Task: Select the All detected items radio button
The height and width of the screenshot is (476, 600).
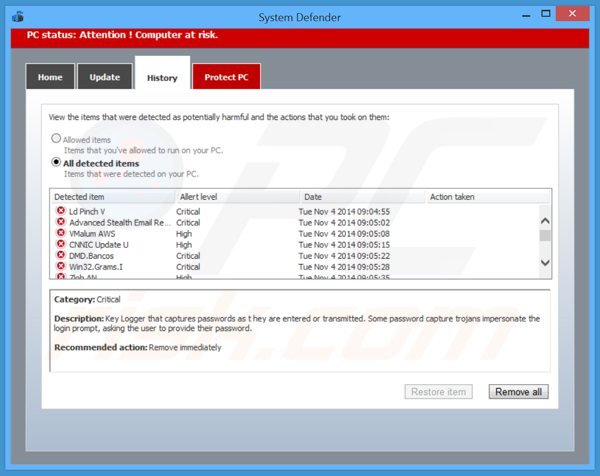Action: click(56, 162)
